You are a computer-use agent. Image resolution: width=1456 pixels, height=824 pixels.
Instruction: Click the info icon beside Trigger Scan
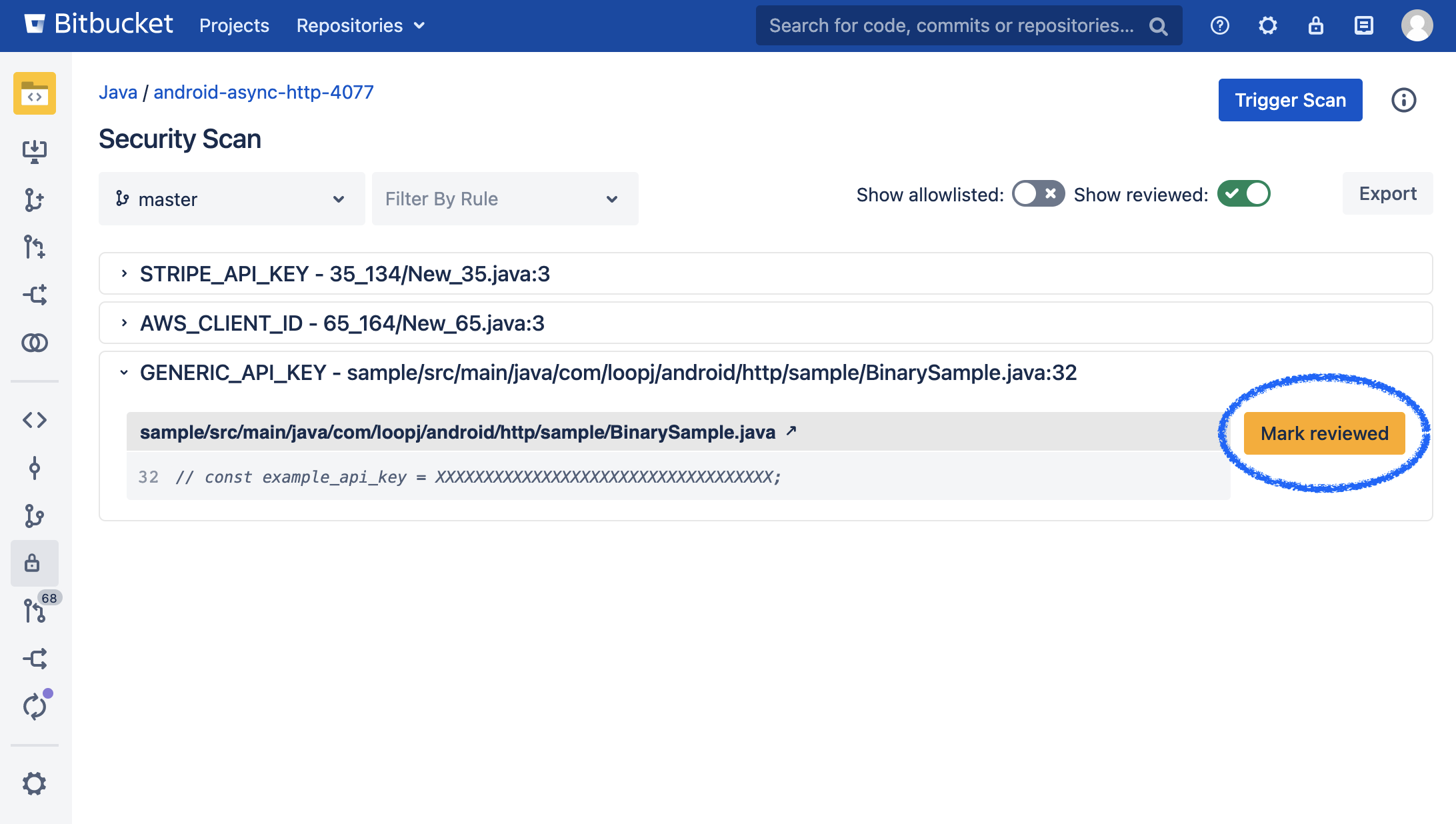[1403, 100]
